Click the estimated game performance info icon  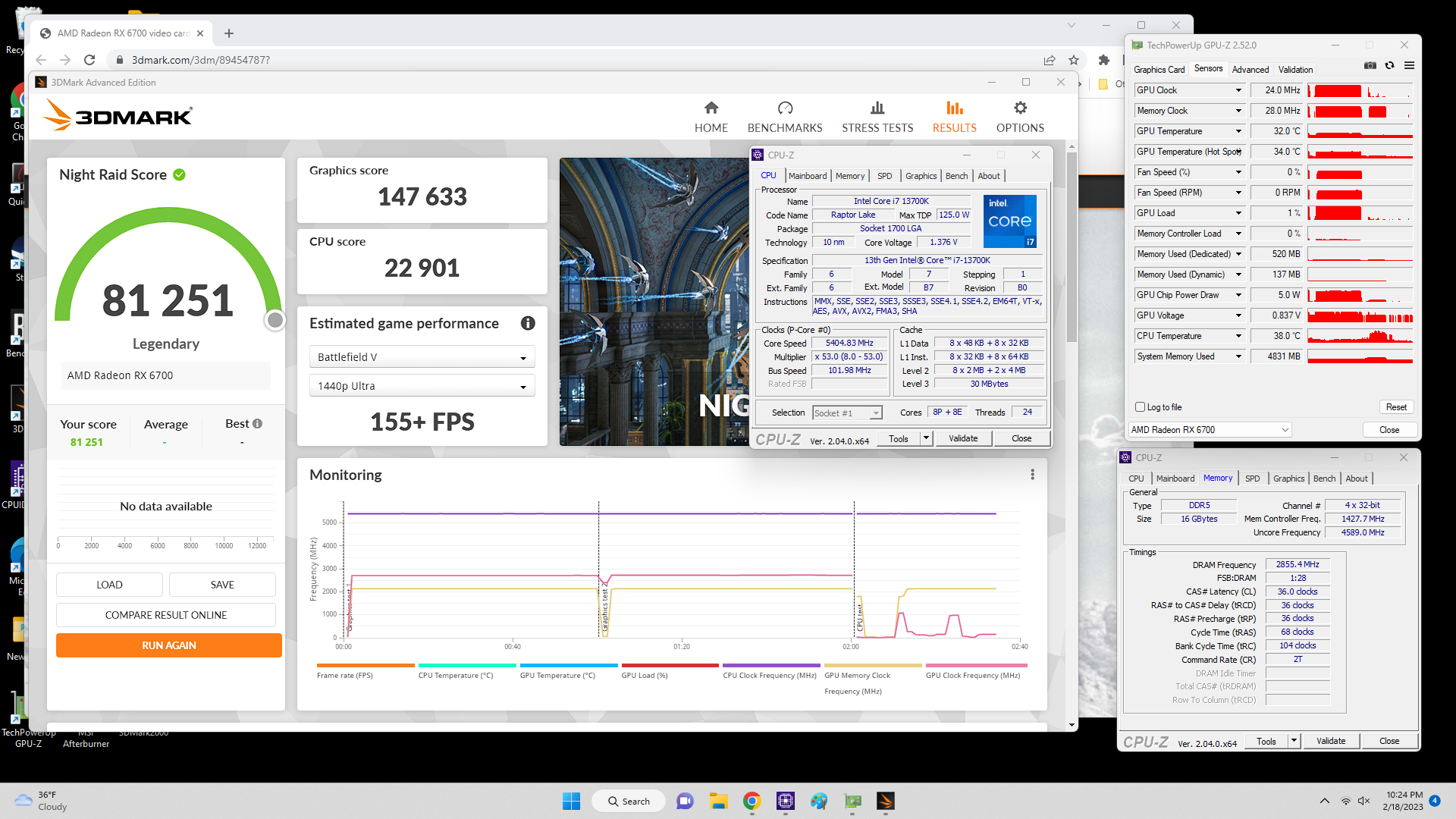coord(528,323)
